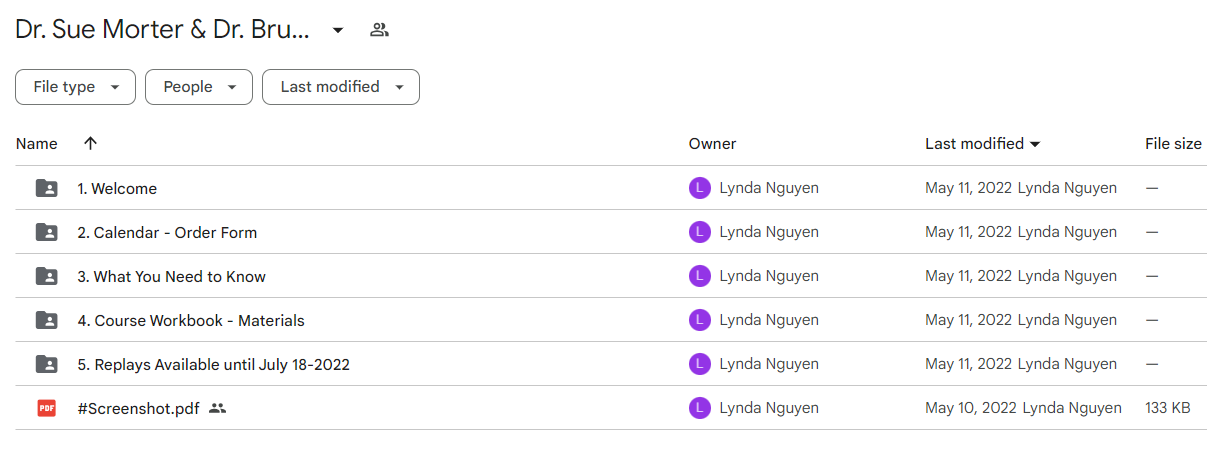Click folder icon next to 3. What You Need to Know
This screenshot has width=1207, height=452.
[46, 276]
